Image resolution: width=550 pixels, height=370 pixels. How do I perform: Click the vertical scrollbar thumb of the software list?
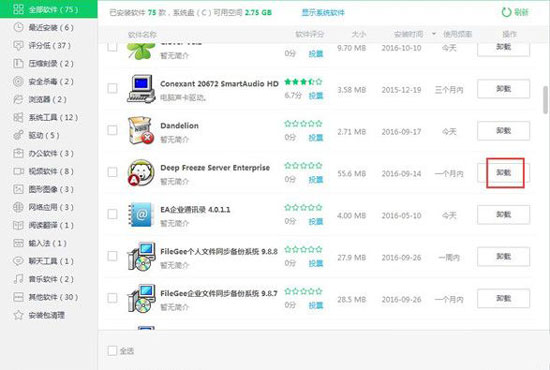545,100
